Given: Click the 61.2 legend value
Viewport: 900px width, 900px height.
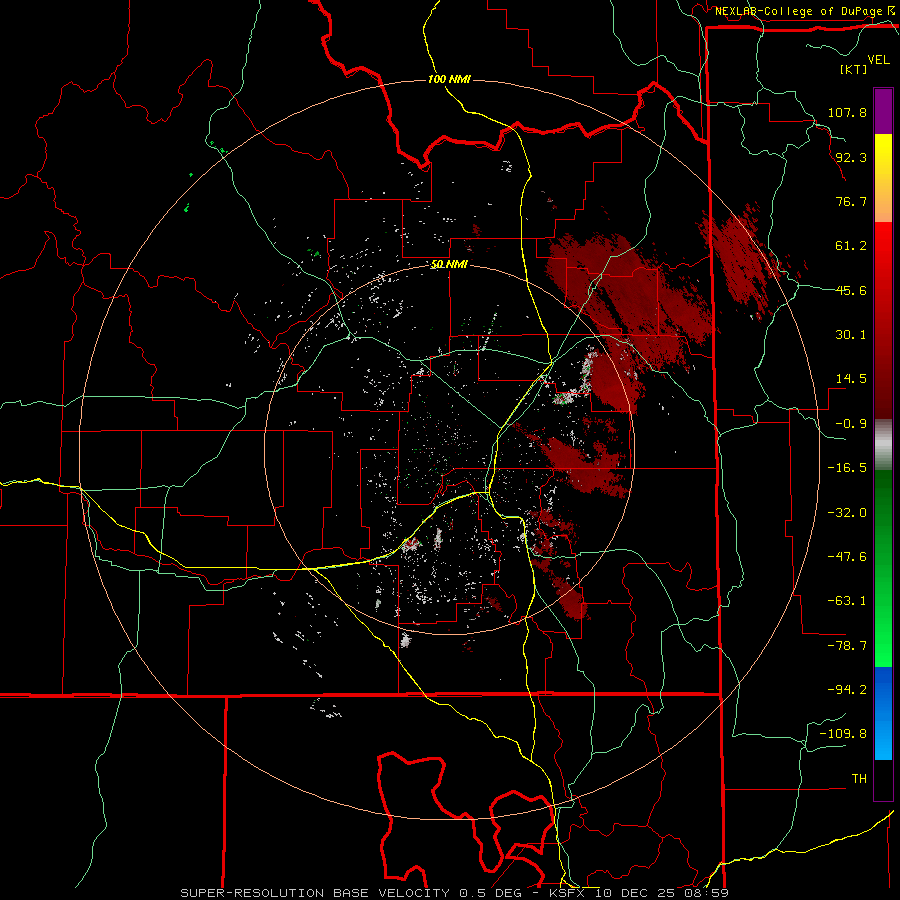Looking at the screenshot, I should point(851,246).
